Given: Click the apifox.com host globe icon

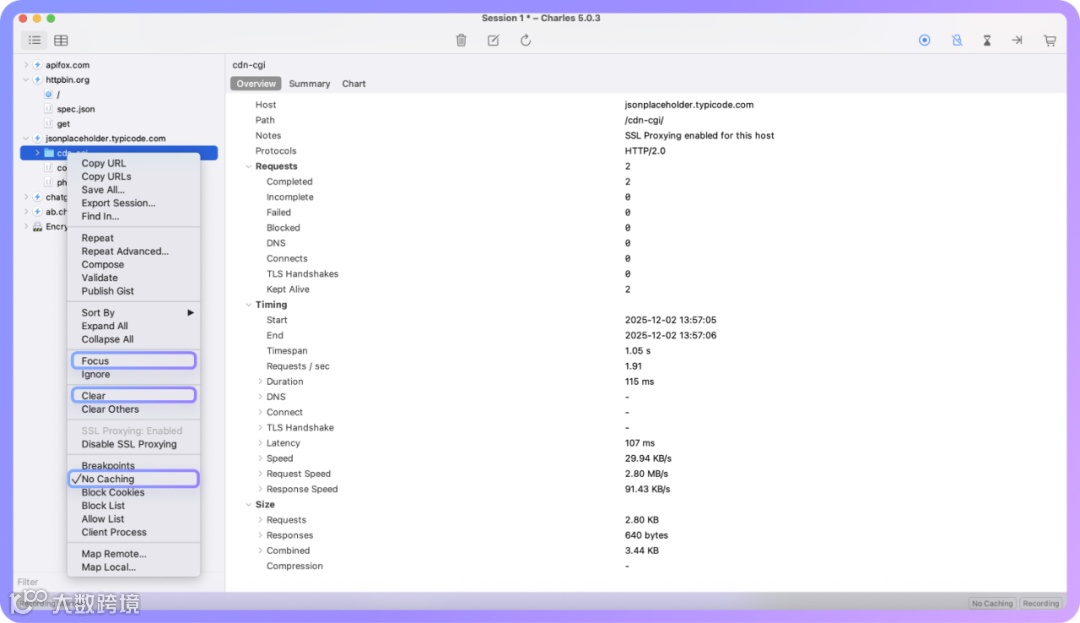Looking at the screenshot, I should click(x=38, y=65).
